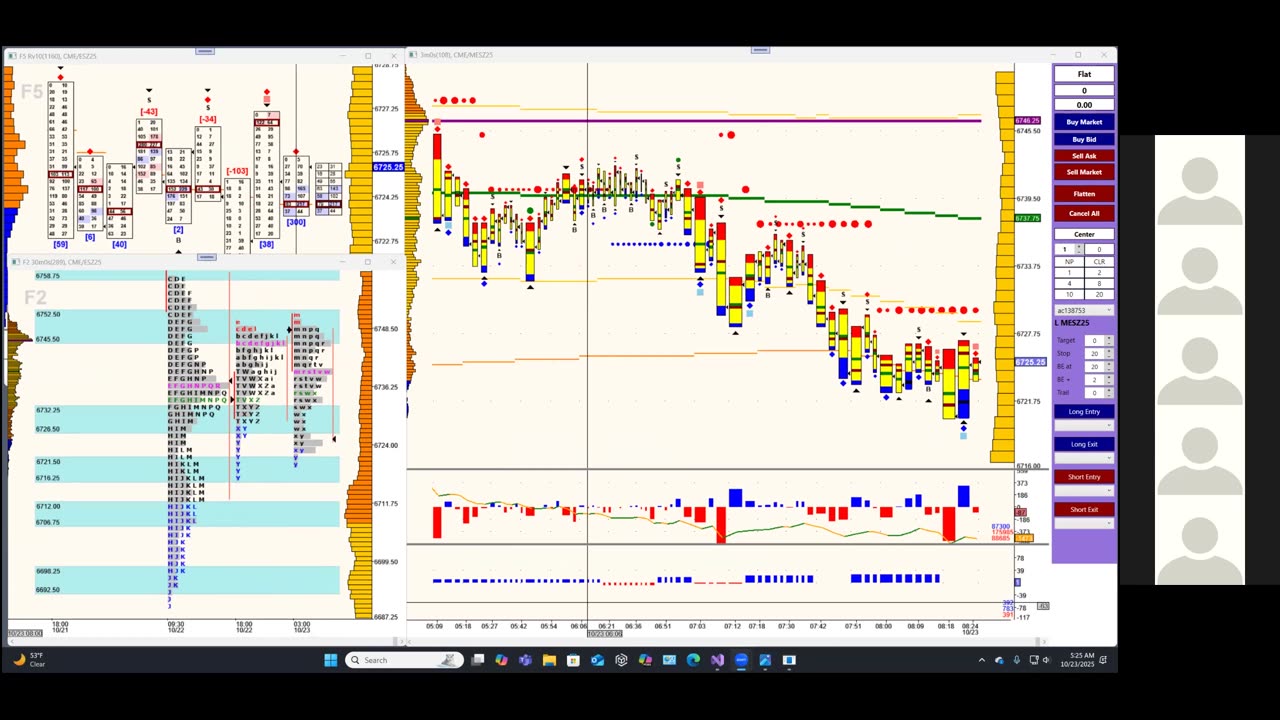Click the 6752.50 level in F2 profile window

[x=48, y=314]
